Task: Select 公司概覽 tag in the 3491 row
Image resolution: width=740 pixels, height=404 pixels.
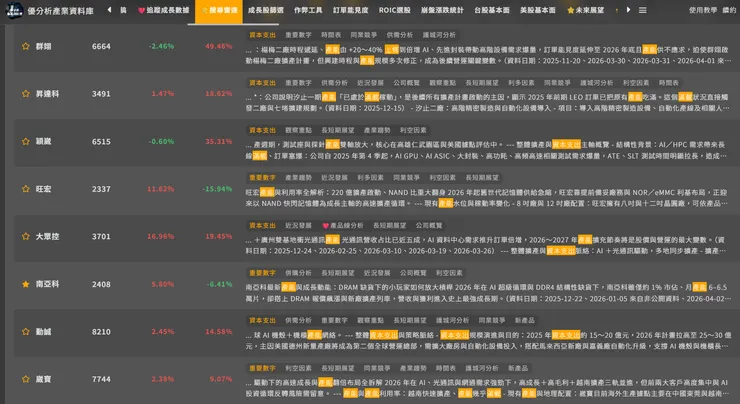Action: tap(406, 83)
